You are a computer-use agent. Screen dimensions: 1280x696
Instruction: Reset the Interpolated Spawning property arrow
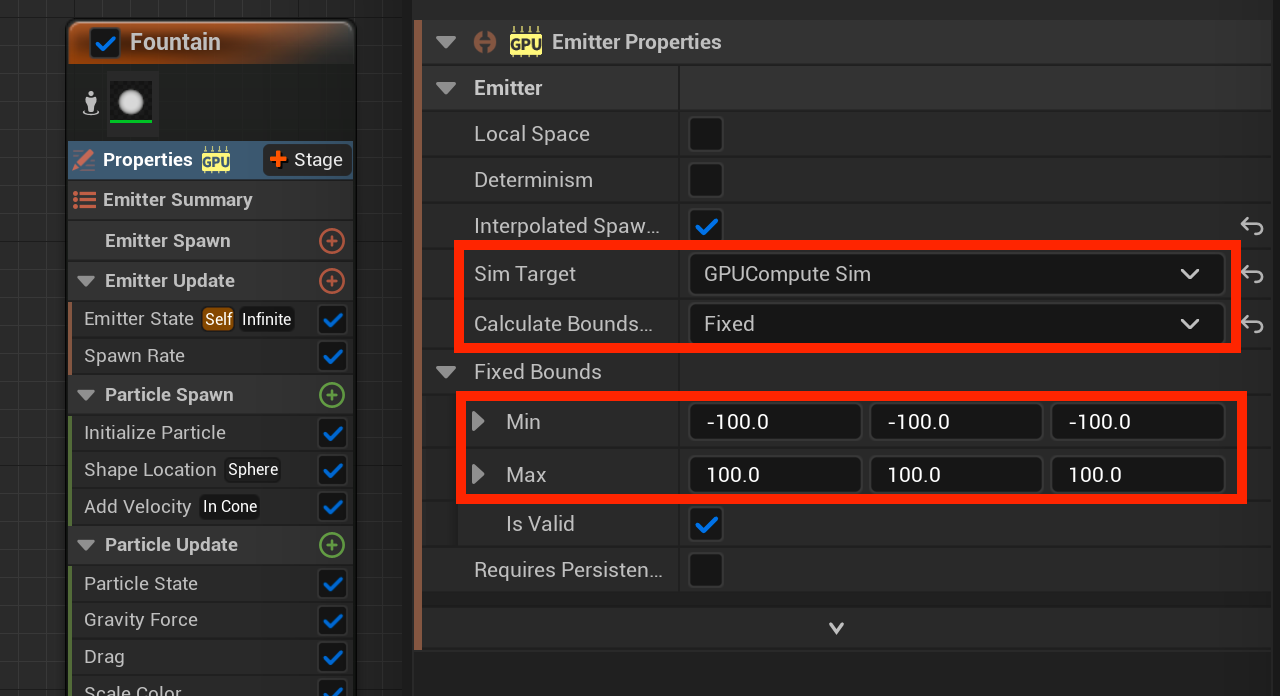1252,226
